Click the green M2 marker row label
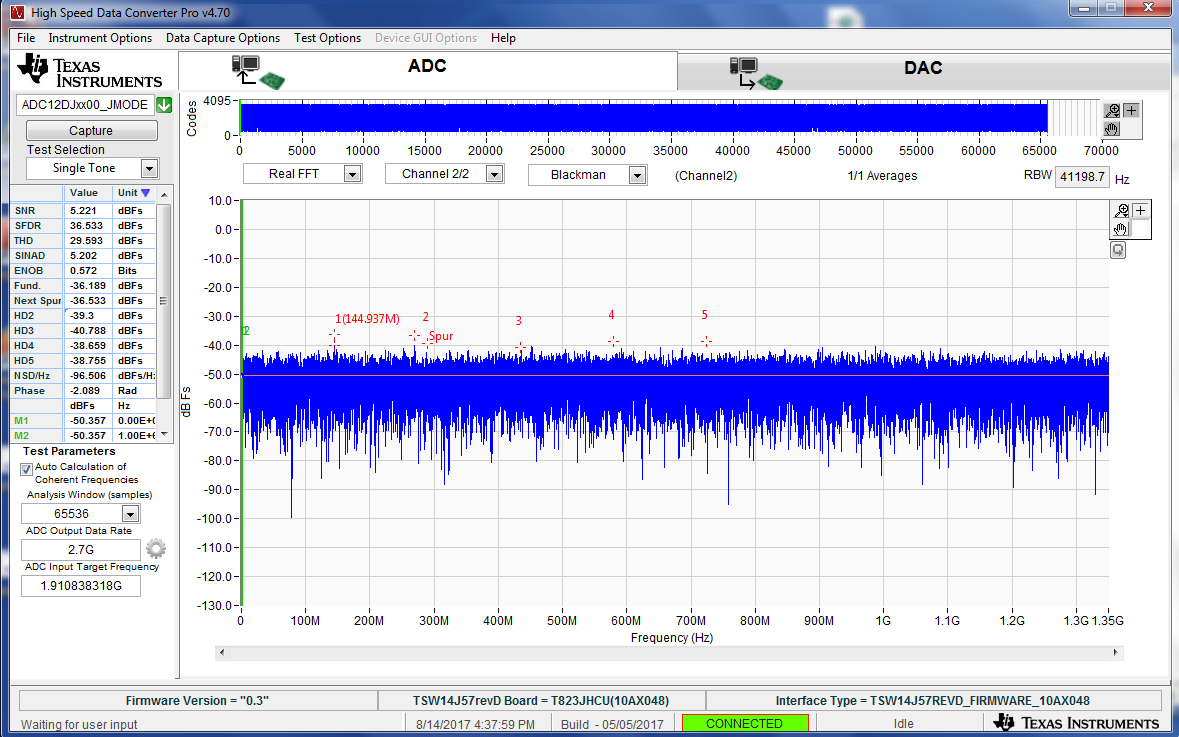 [x=21, y=436]
